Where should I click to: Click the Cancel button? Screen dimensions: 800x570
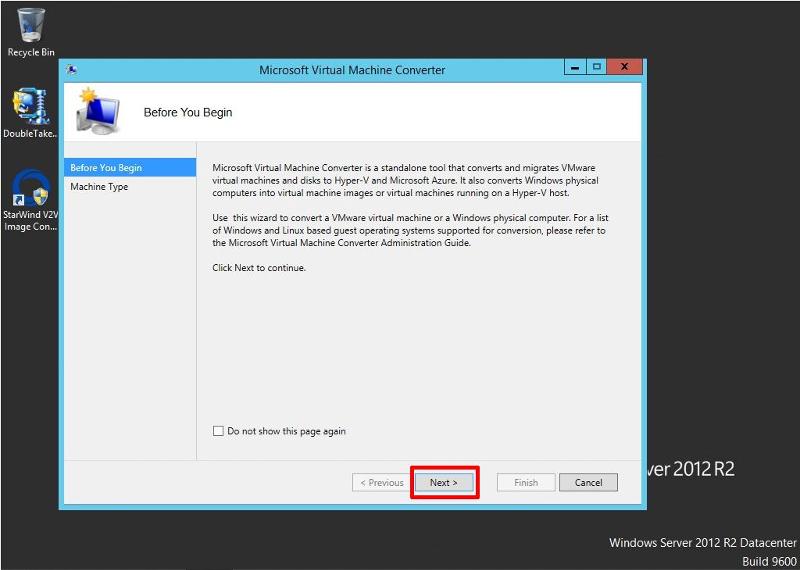(x=588, y=482)
